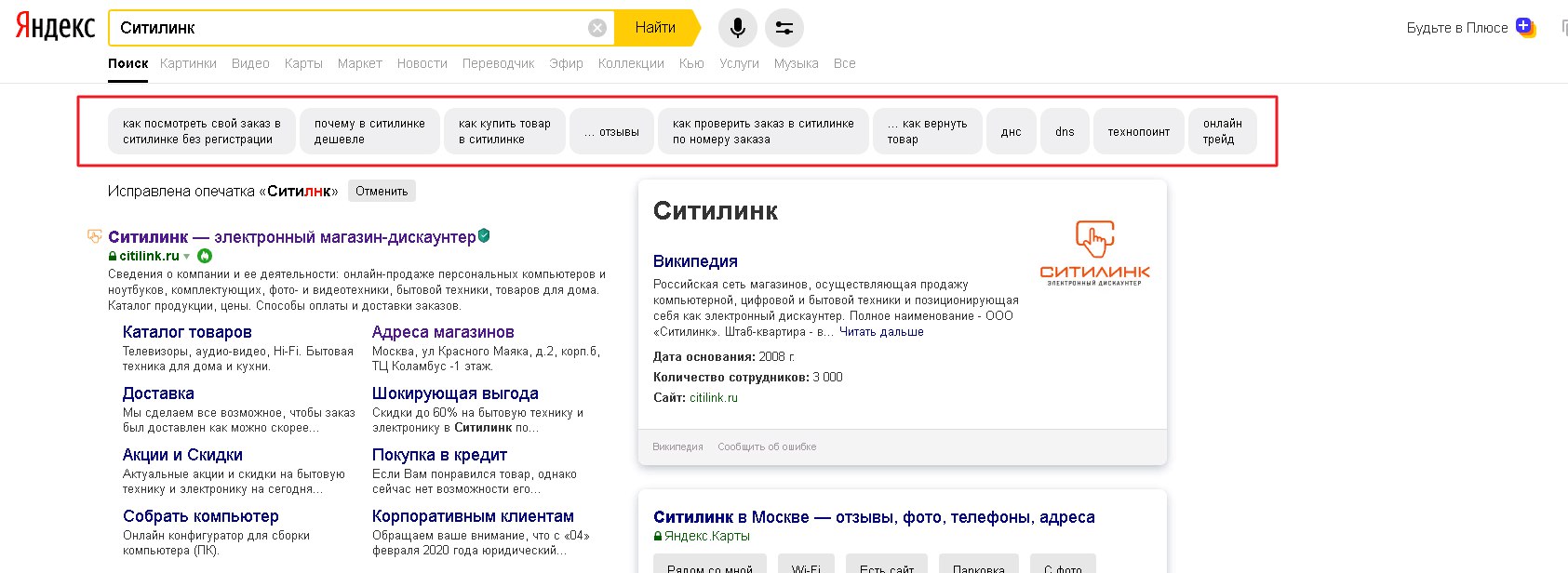Switch to the Картинки tab
The image size is (1568, 573).
[x=188, y=63]
